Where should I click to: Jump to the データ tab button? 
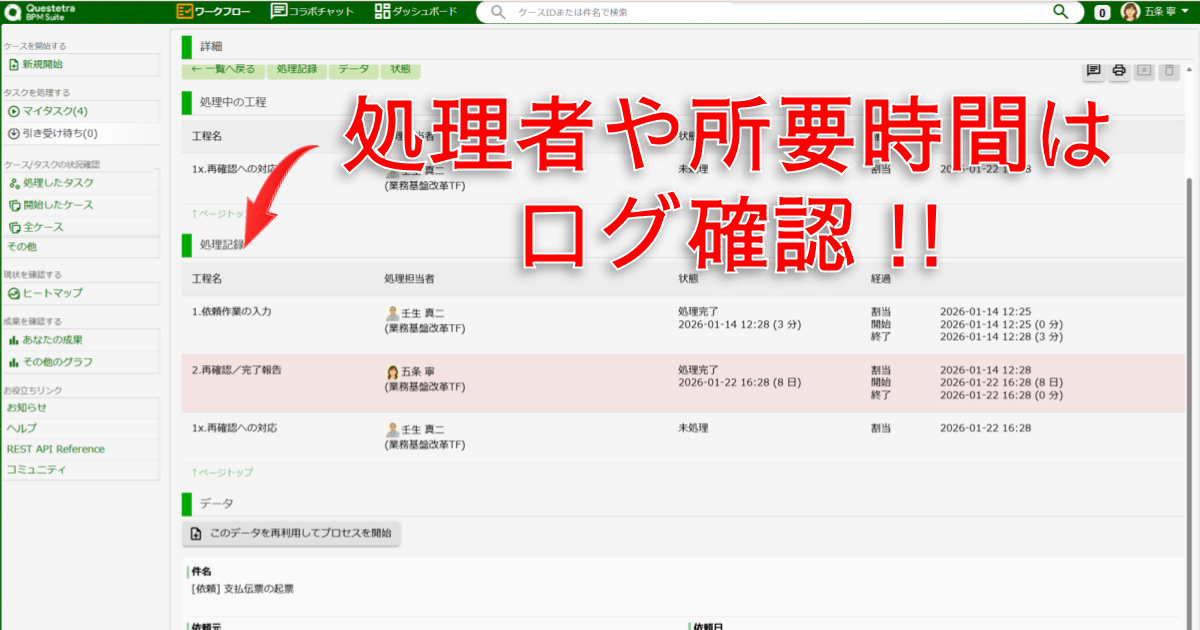353,70
